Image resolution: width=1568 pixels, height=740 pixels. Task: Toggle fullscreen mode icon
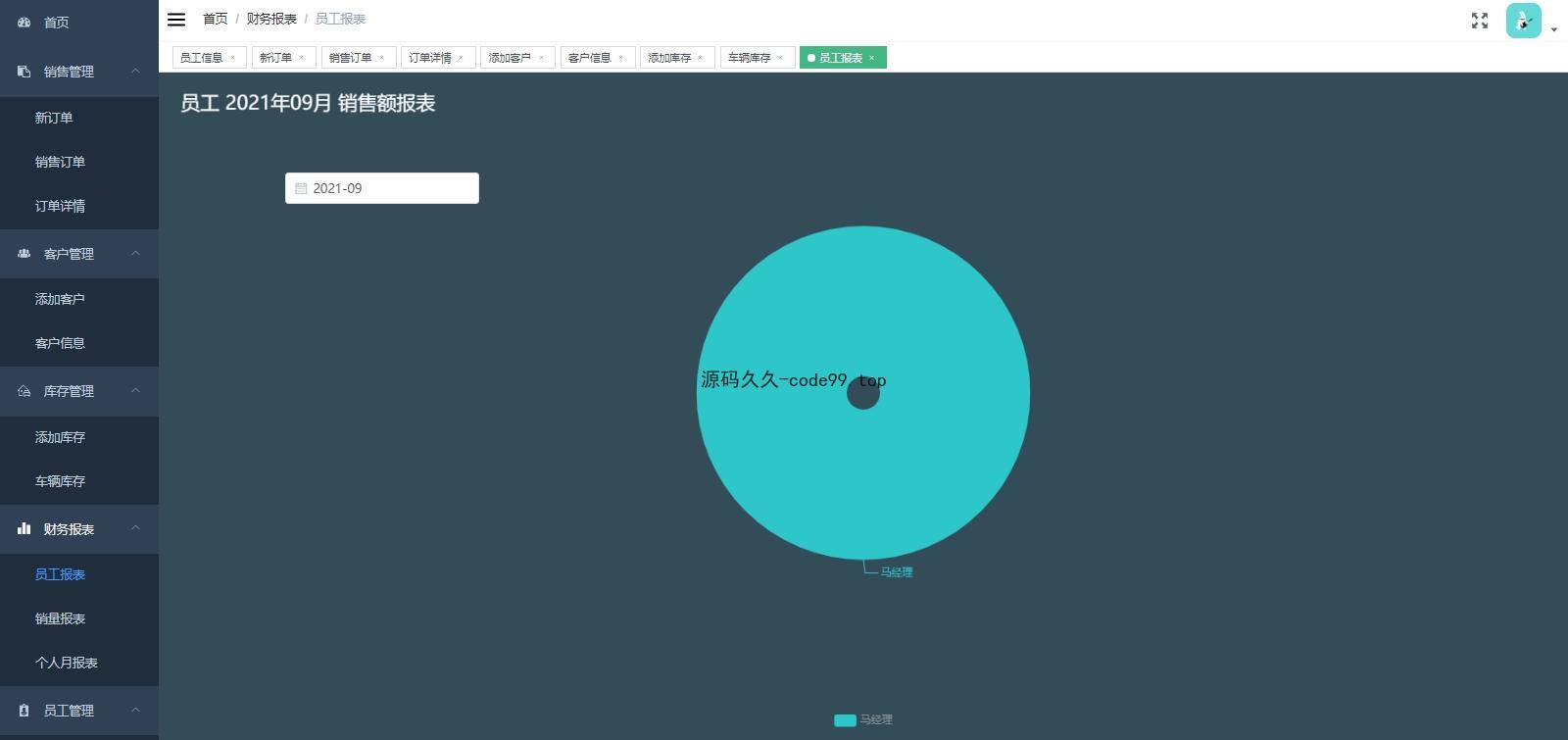[x=1480, y=21]
